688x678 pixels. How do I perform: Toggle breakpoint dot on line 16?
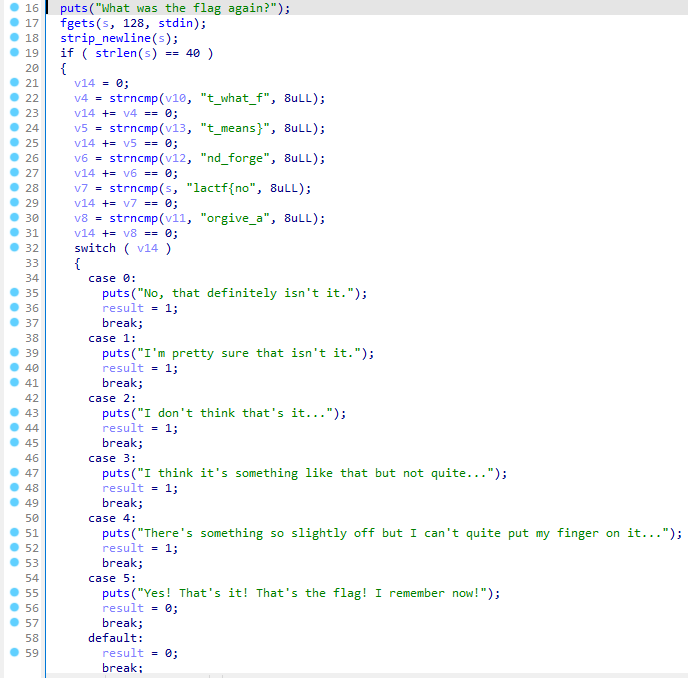pos(14,7)
